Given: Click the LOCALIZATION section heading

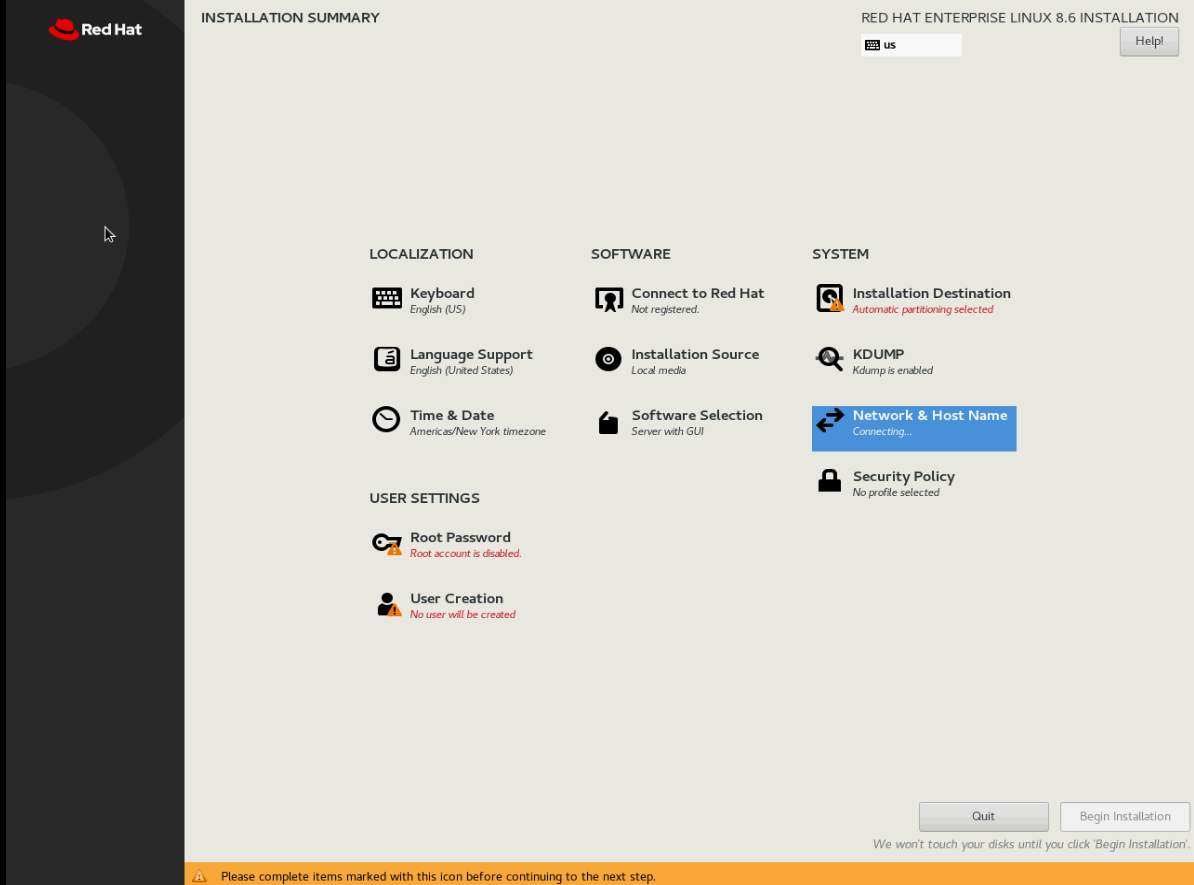Looking at the screenshot, I should [421, 254].
